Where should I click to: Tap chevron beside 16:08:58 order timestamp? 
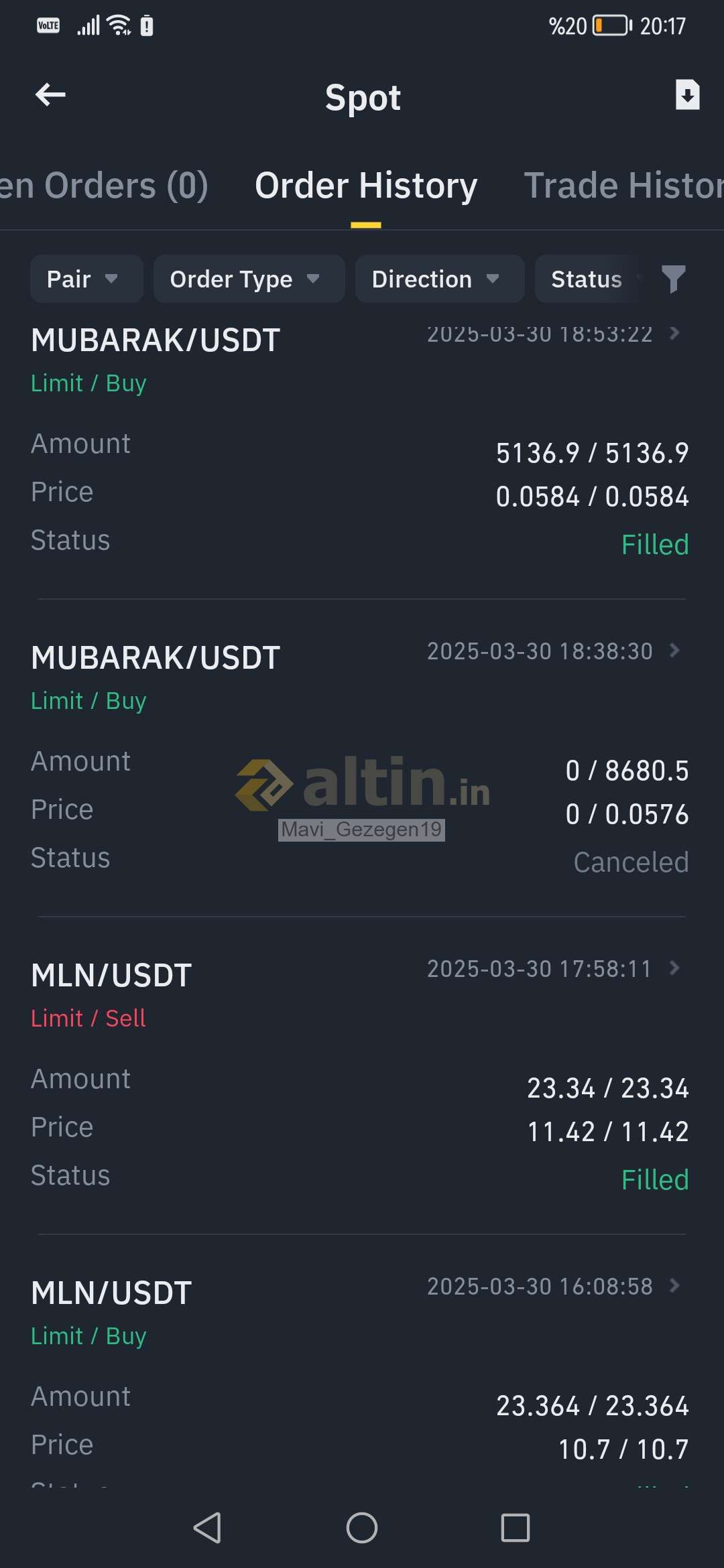pyautogui.click(x=675, y=1285)
